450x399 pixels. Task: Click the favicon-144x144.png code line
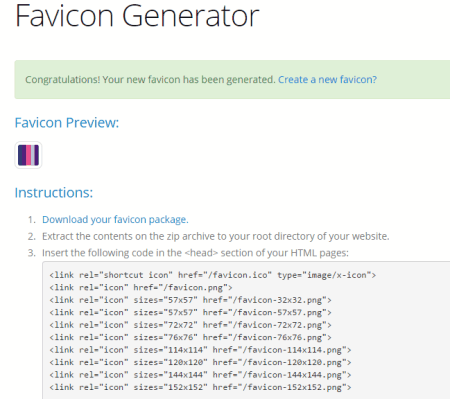[200, 375]
